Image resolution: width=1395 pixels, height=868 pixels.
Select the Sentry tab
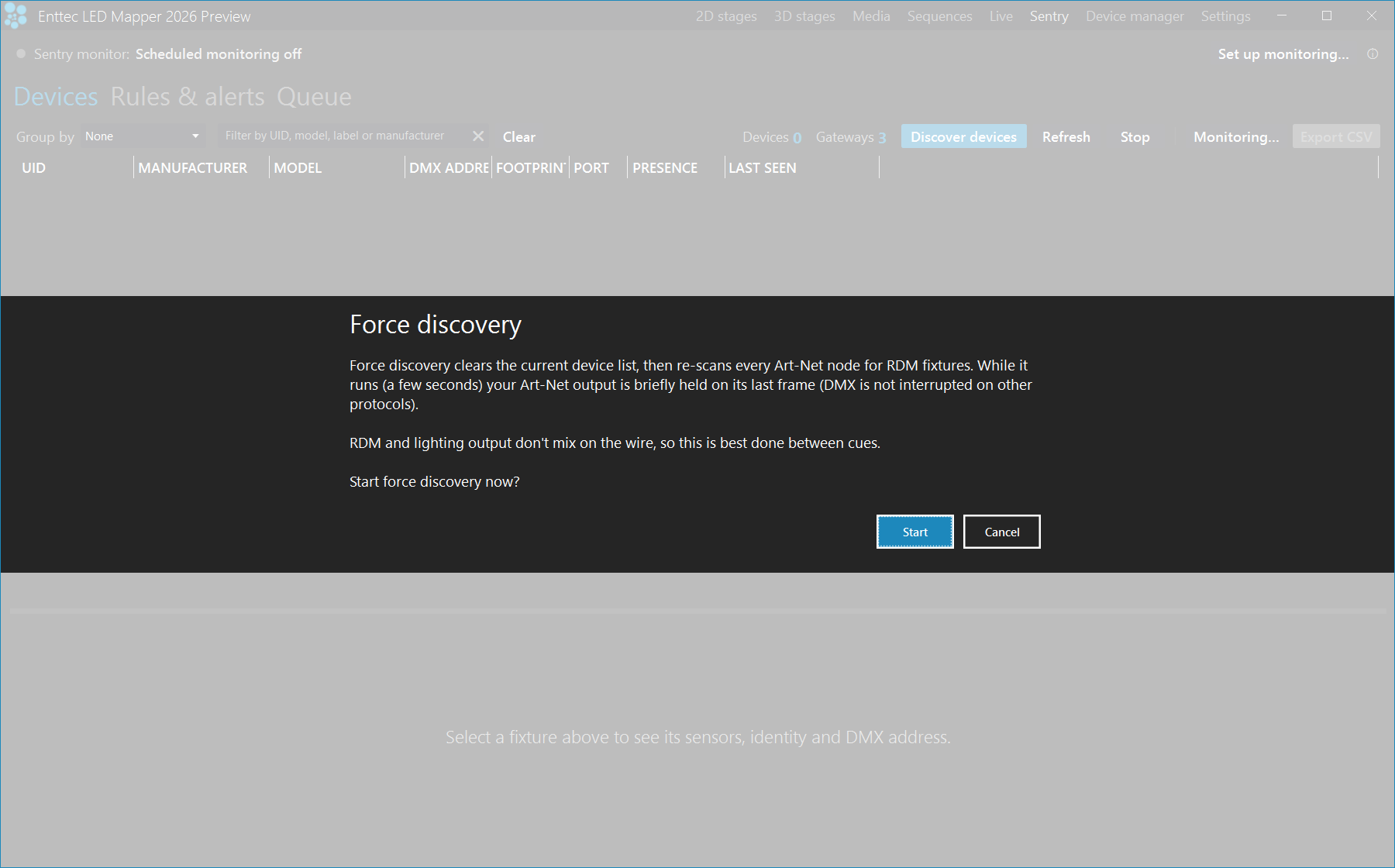click(1049, 16)
